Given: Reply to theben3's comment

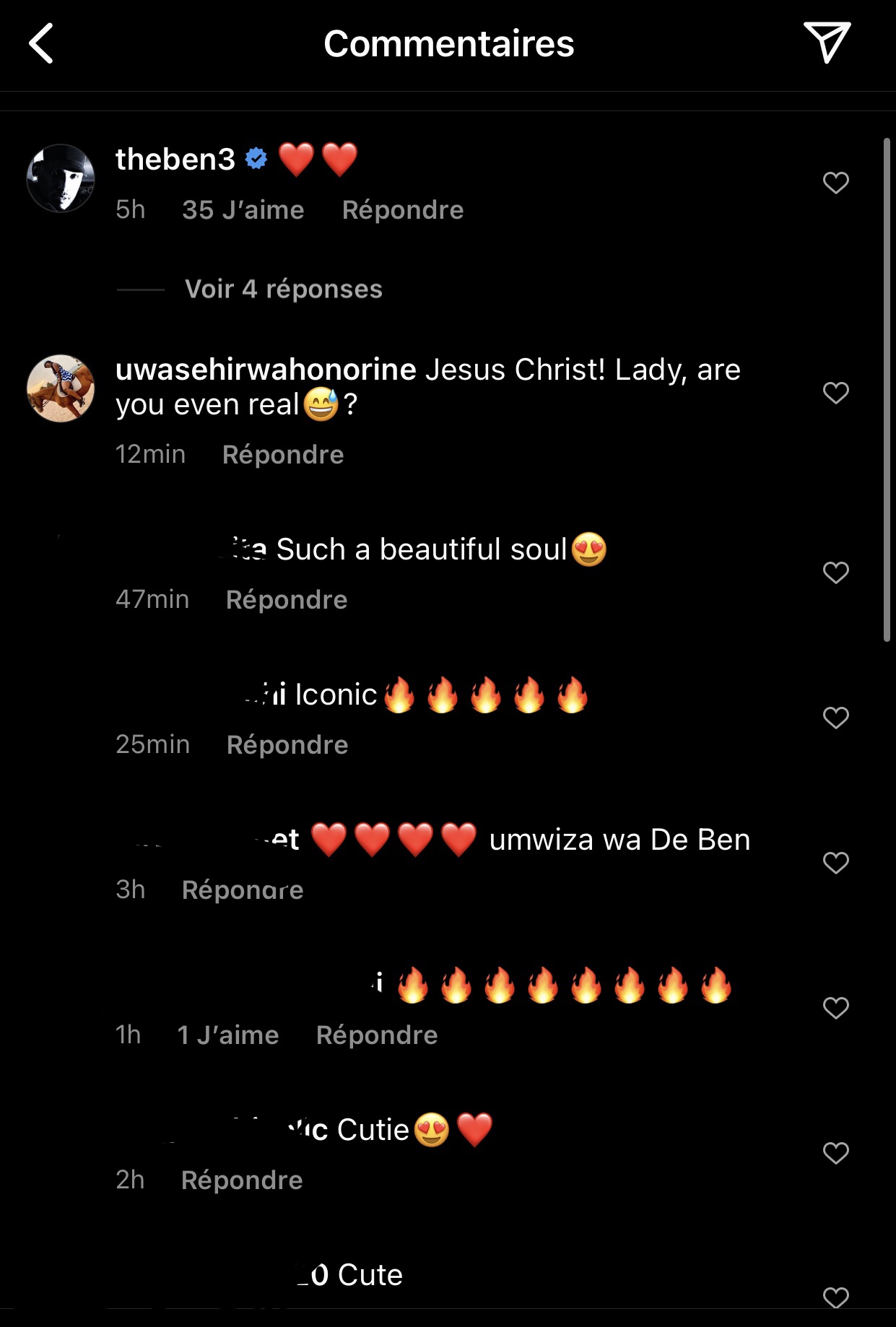Looking at the screenshot, I should 402,210.
